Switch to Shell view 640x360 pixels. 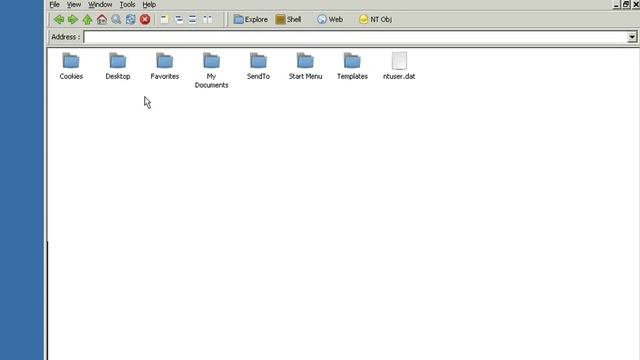[289, 19]
